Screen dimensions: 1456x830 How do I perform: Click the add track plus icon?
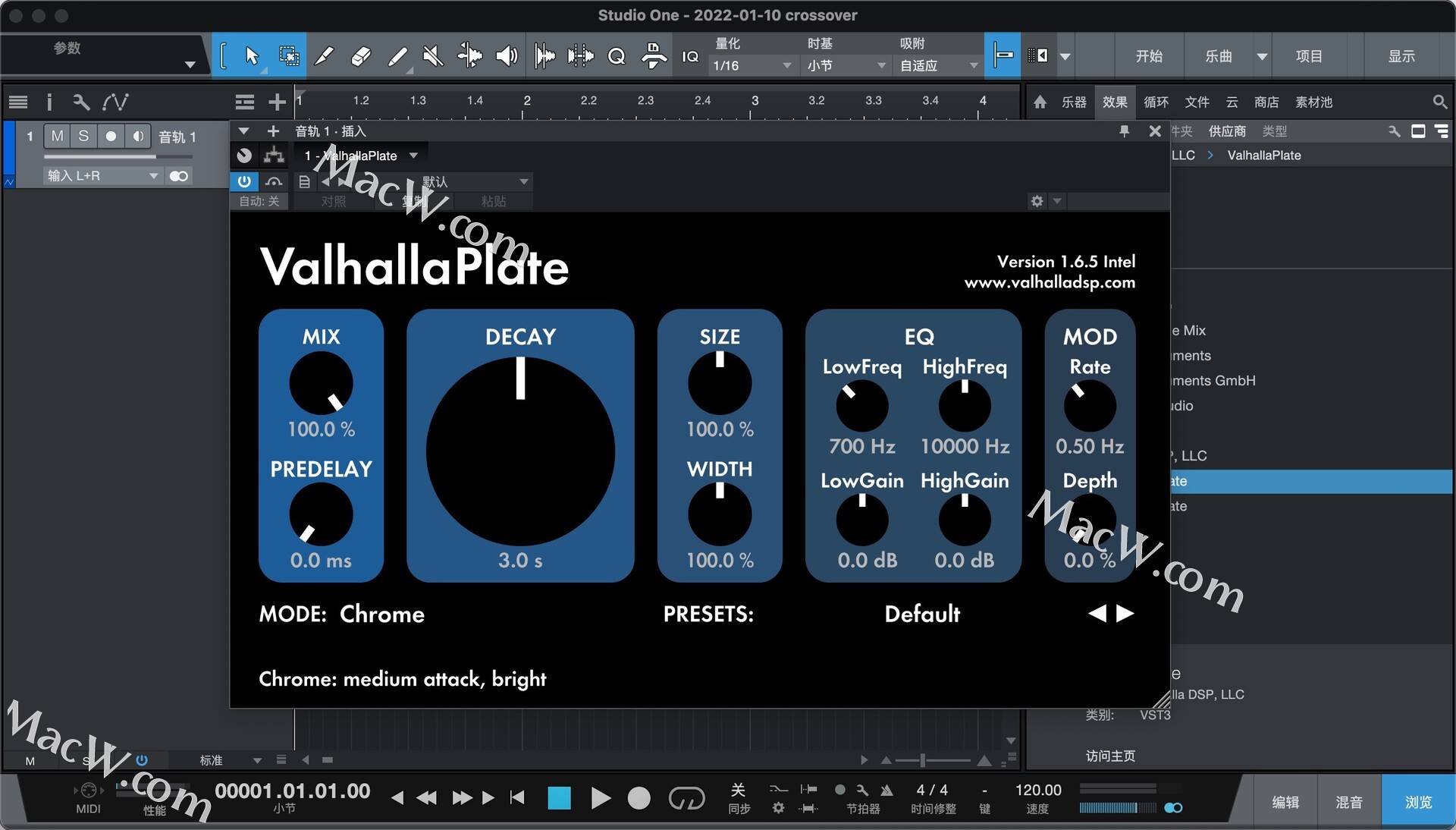[x=277, y=102]
